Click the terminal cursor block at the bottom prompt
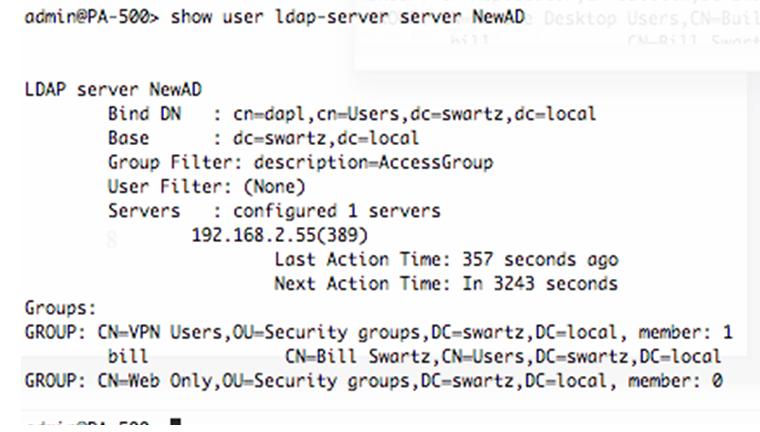 click(177, 425)
